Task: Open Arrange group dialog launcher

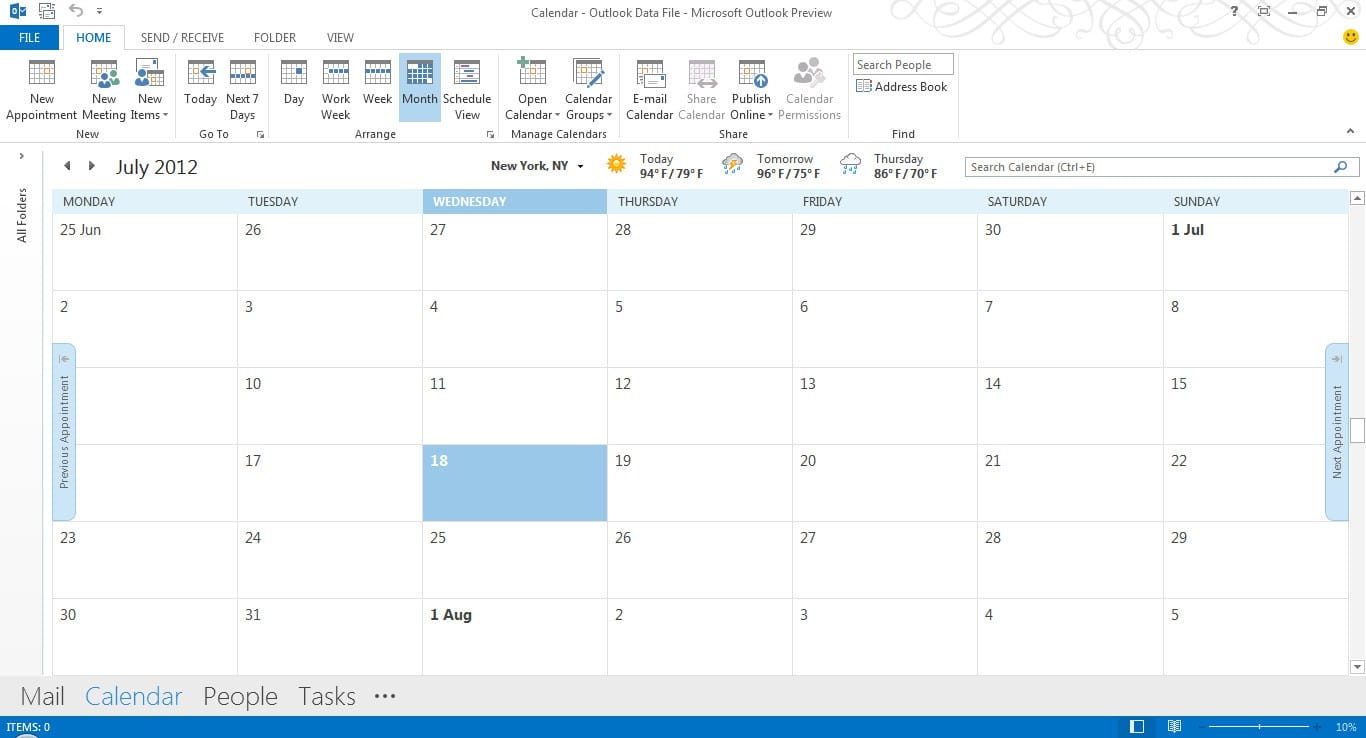Action: [x=490, y=134]
